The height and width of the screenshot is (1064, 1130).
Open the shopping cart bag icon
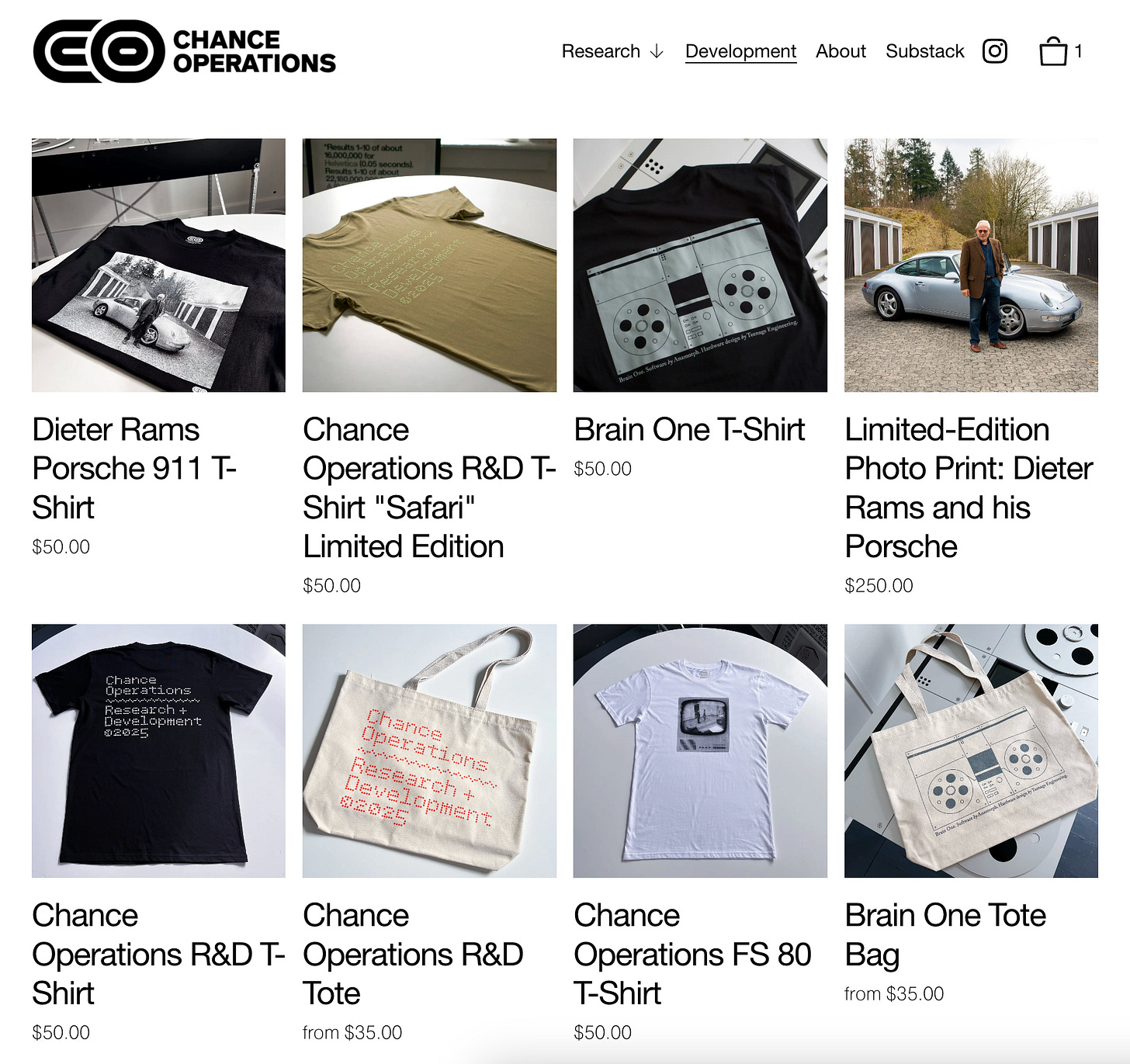point(1053,51)
